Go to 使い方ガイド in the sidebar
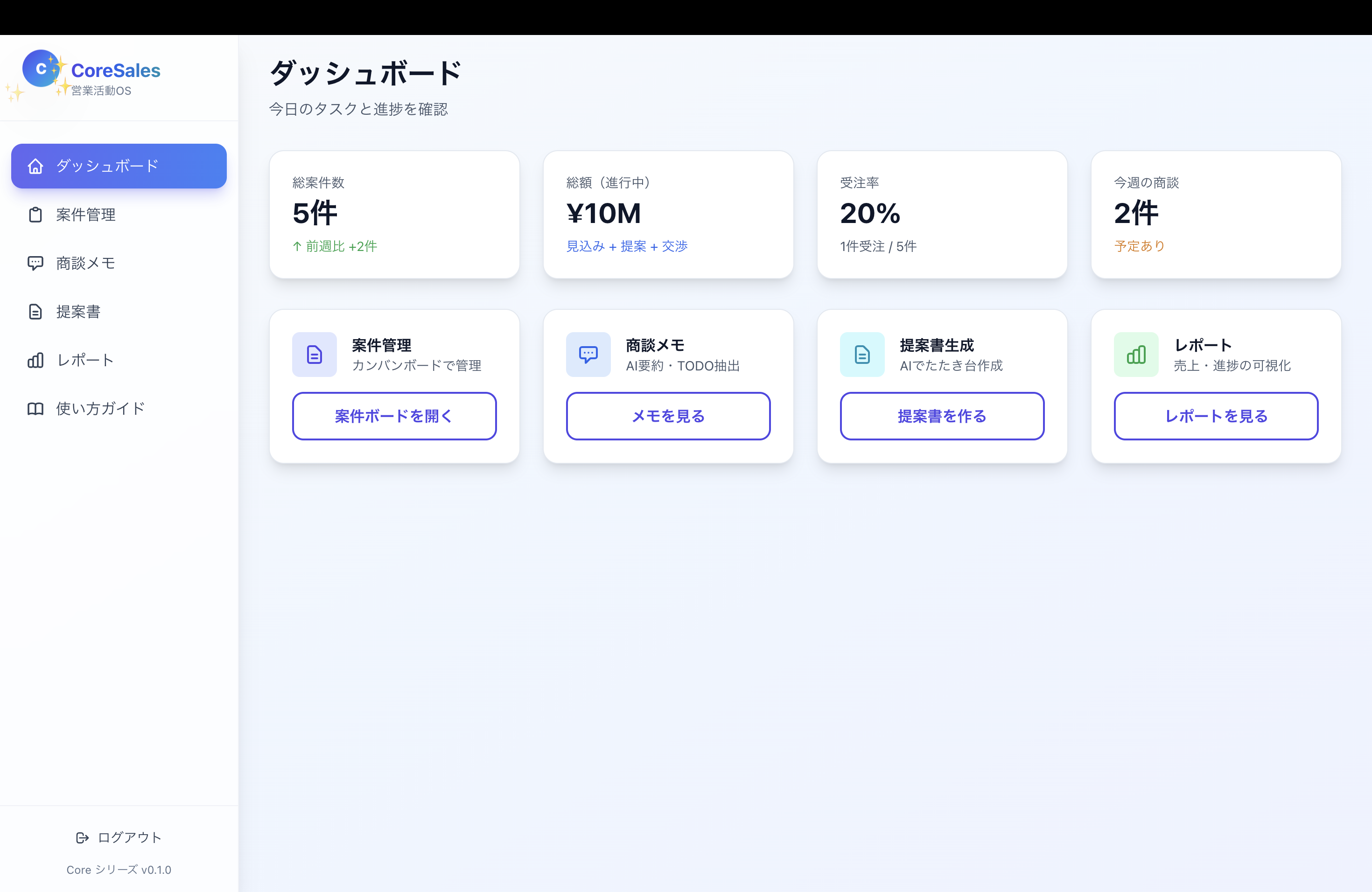The height and width of the screenshot is (892, 1372). click(100, 409)
